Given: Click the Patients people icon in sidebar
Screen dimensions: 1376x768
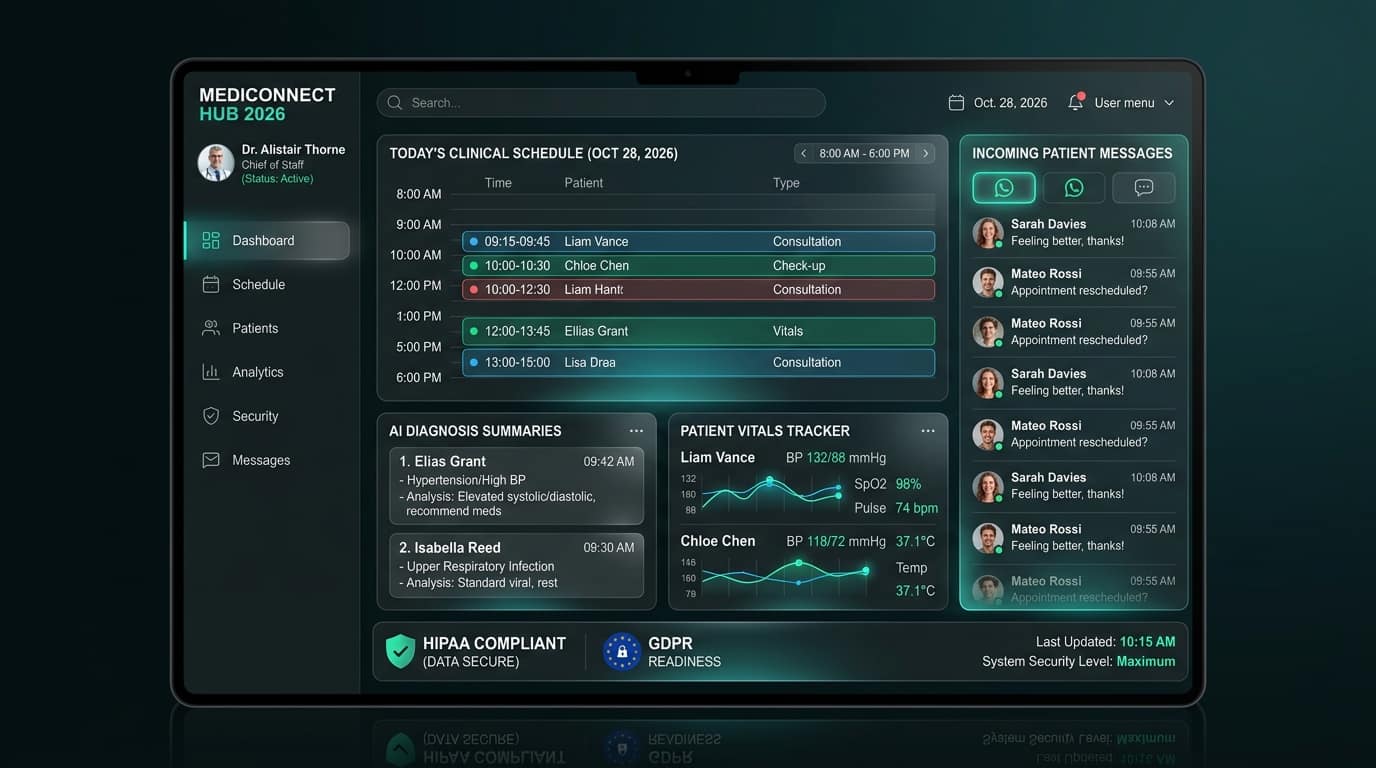Looking at the screenshot, I should click(x=211, y=328).
